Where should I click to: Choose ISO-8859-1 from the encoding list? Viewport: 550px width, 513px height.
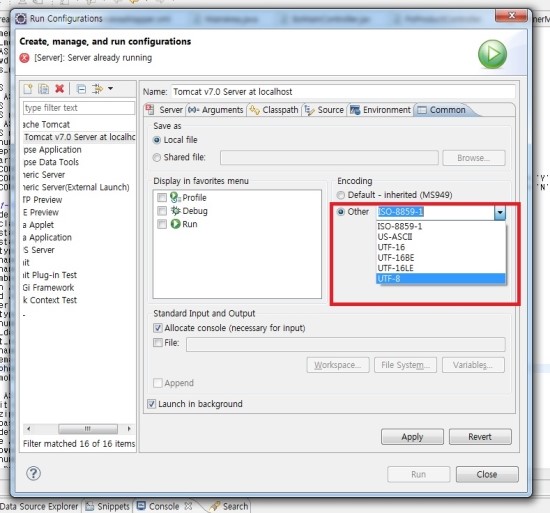[x=441, y=226]
